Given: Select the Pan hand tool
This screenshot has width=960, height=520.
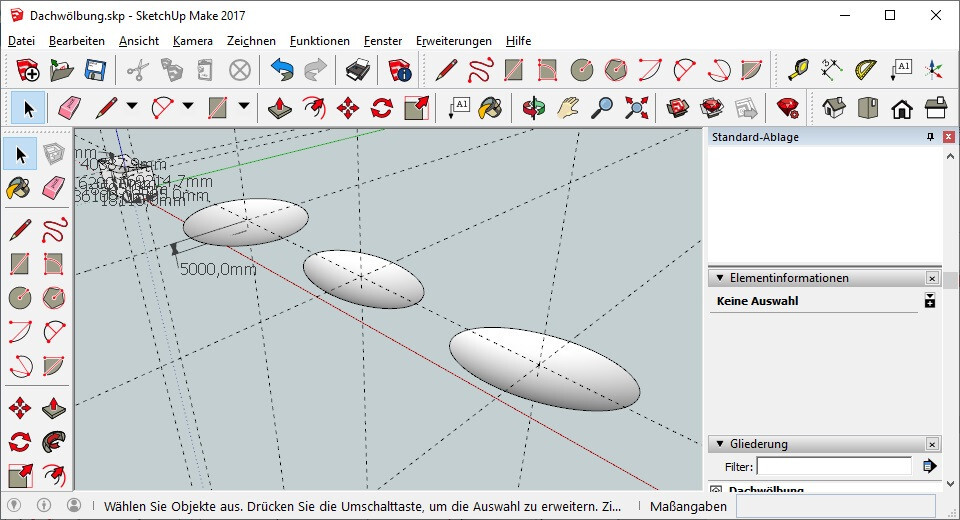Looking at the screenshot, I should (568, 108).
